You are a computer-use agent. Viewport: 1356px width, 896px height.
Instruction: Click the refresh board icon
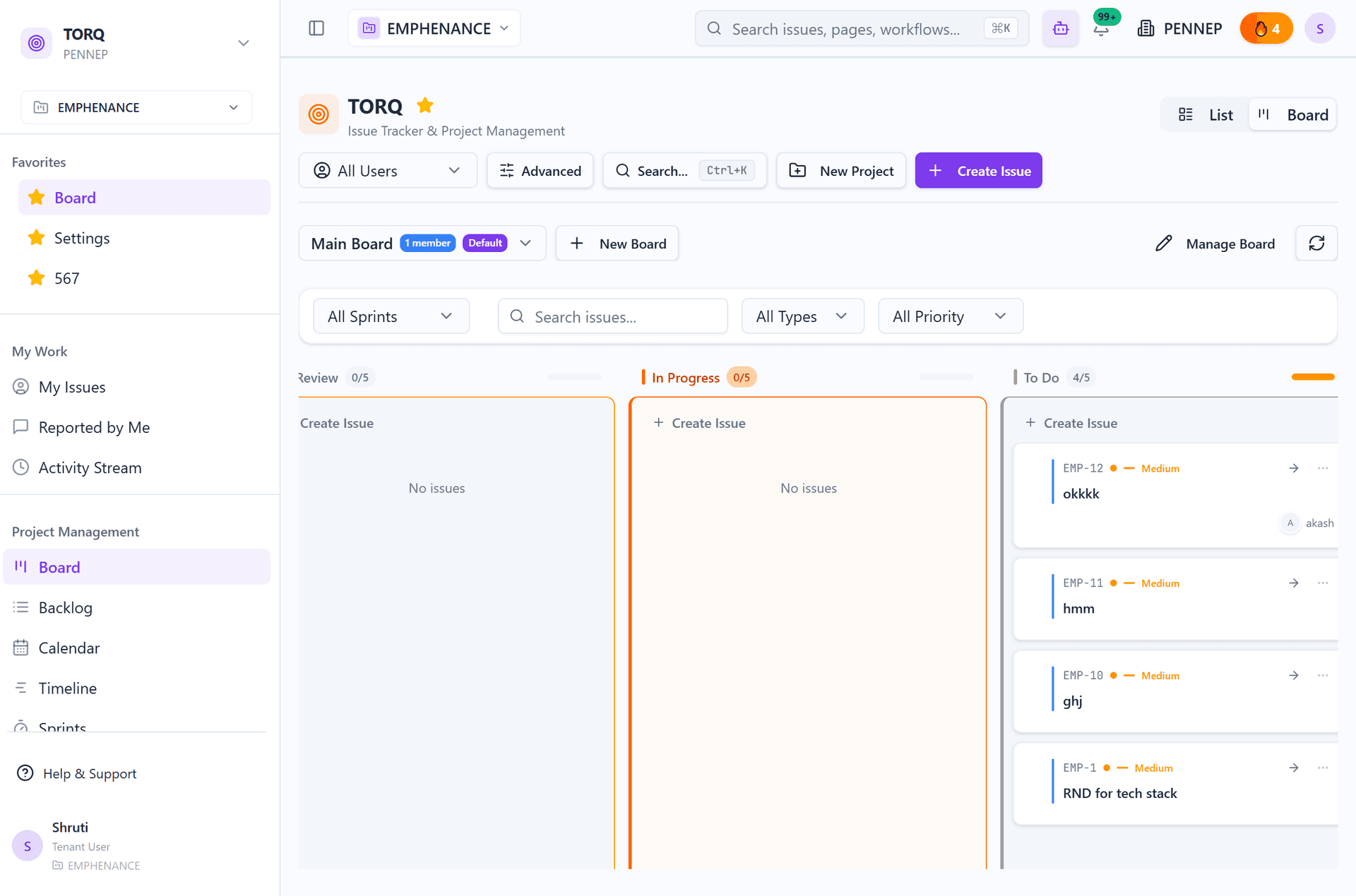point(1316,244)
